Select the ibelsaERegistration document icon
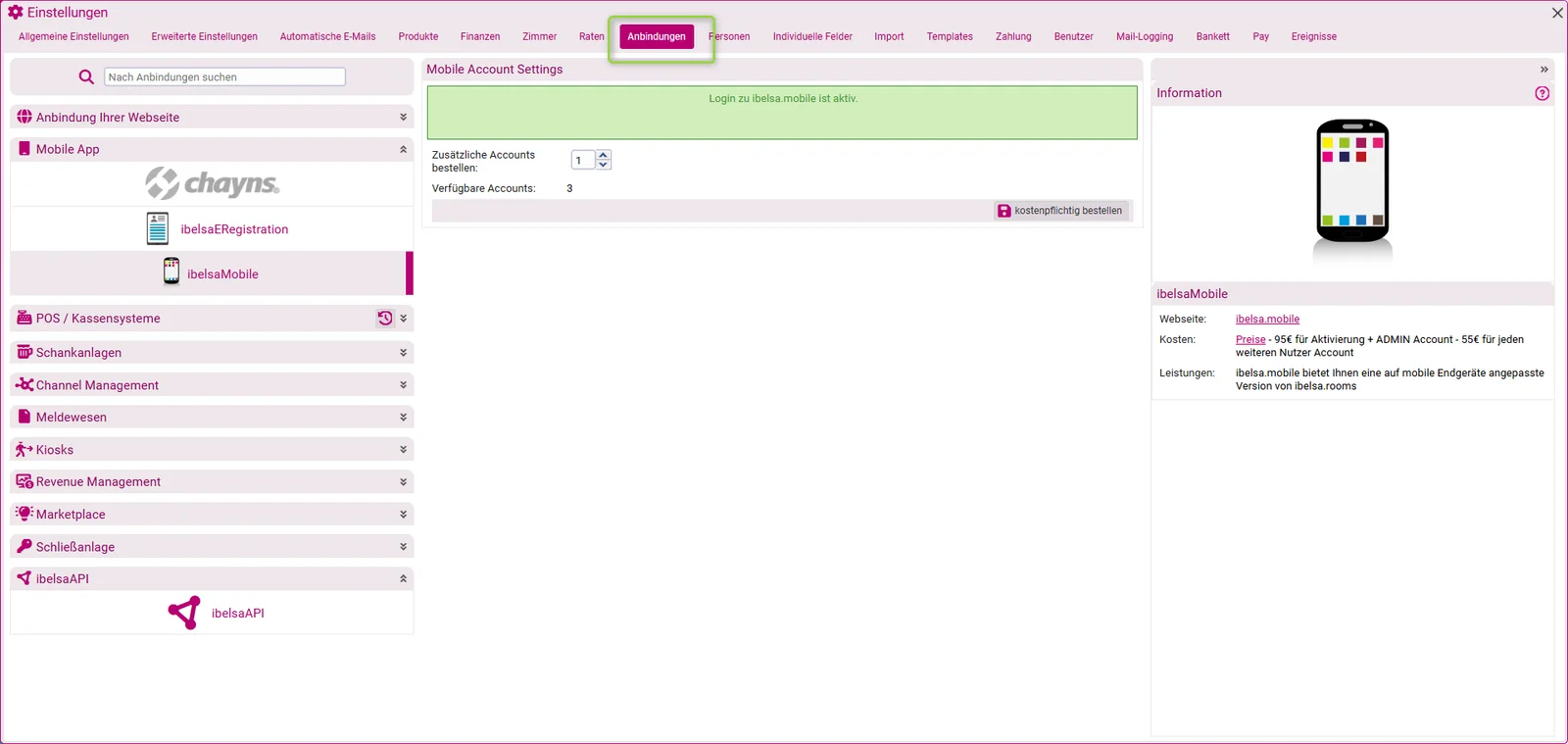Screen dimensions: 1568x744 158,228
